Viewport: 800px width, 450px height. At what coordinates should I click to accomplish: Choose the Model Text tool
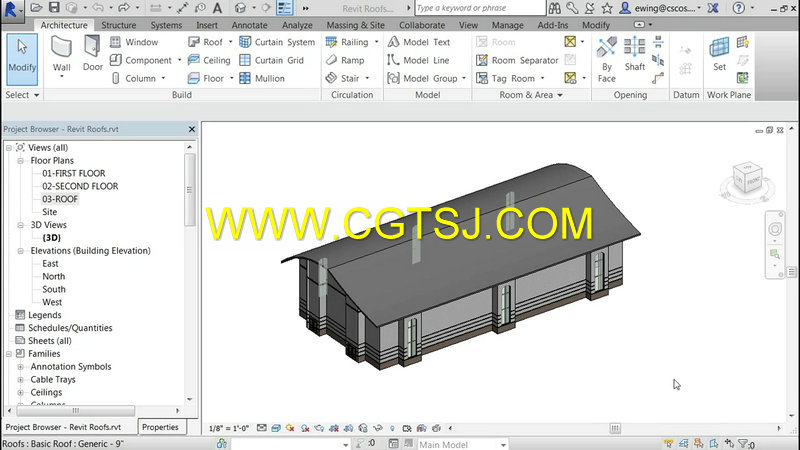tap(419, 42)
